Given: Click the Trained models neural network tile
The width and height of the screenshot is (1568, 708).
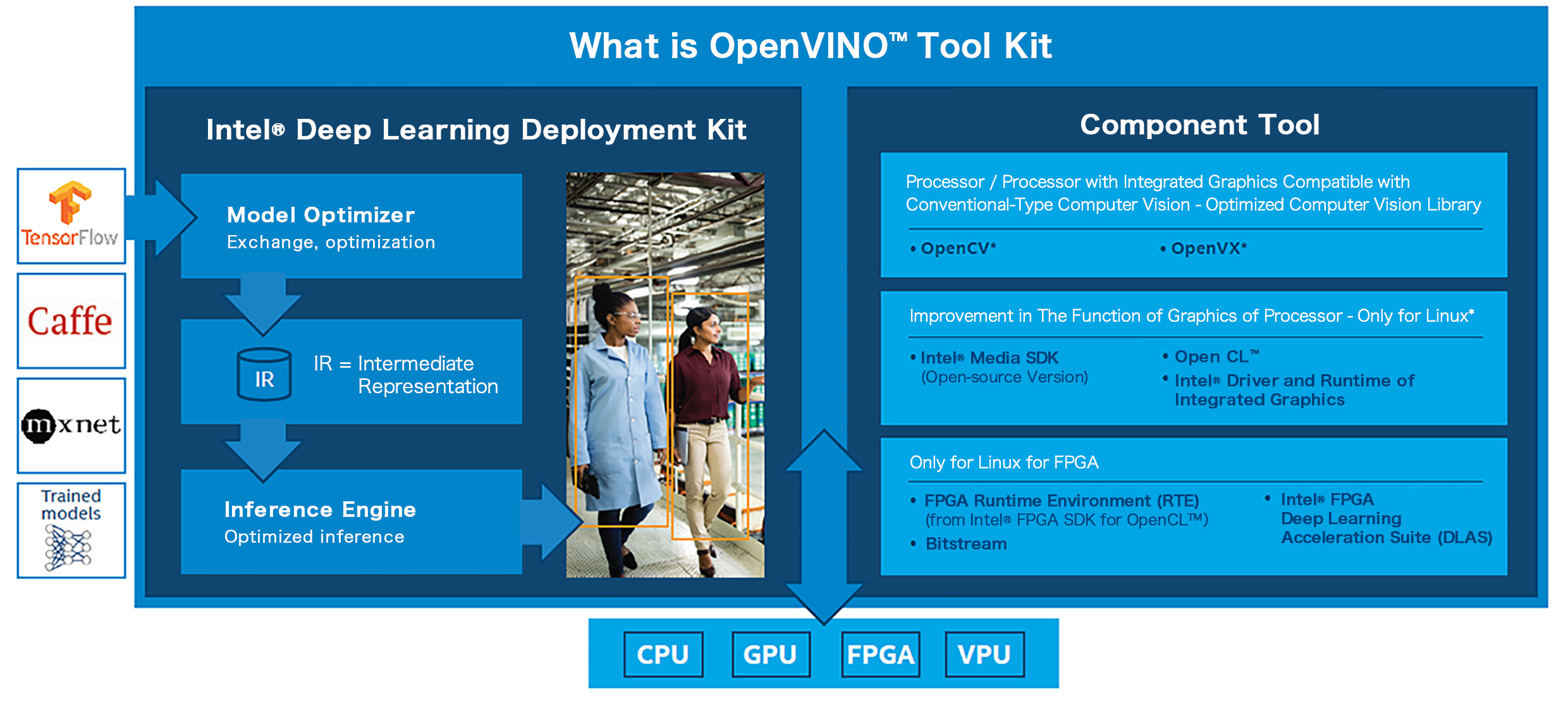Looking at the screenshot, I should click(x=71, y=530).
